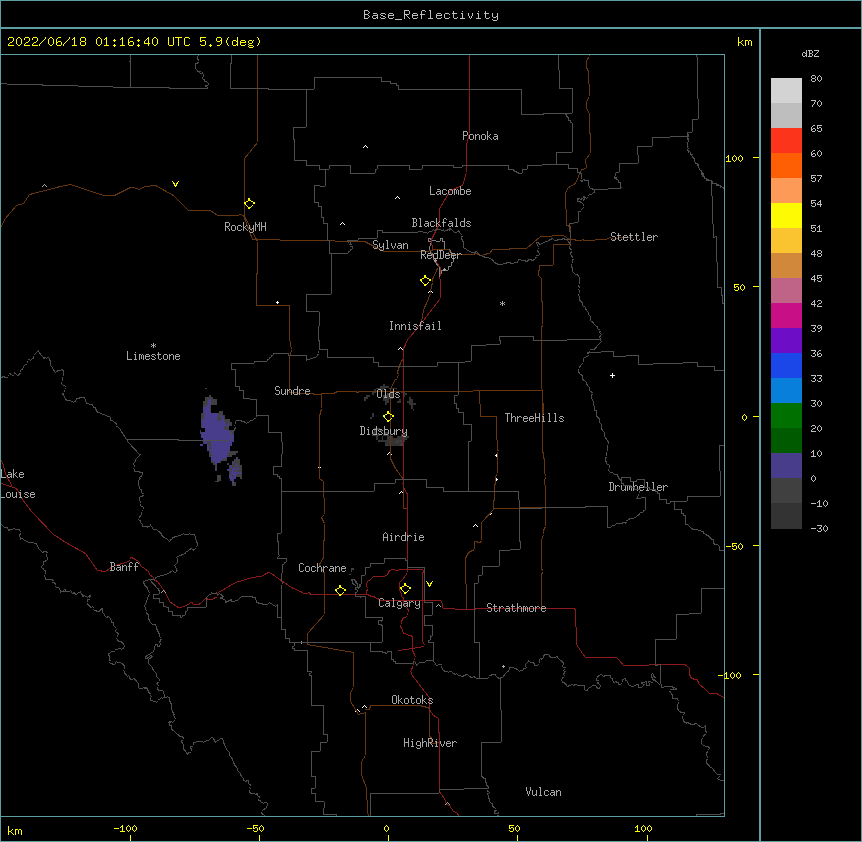Click the yellow diamond marker south of RedDeer
Screen dimensions: 862x842
point(425,281)
